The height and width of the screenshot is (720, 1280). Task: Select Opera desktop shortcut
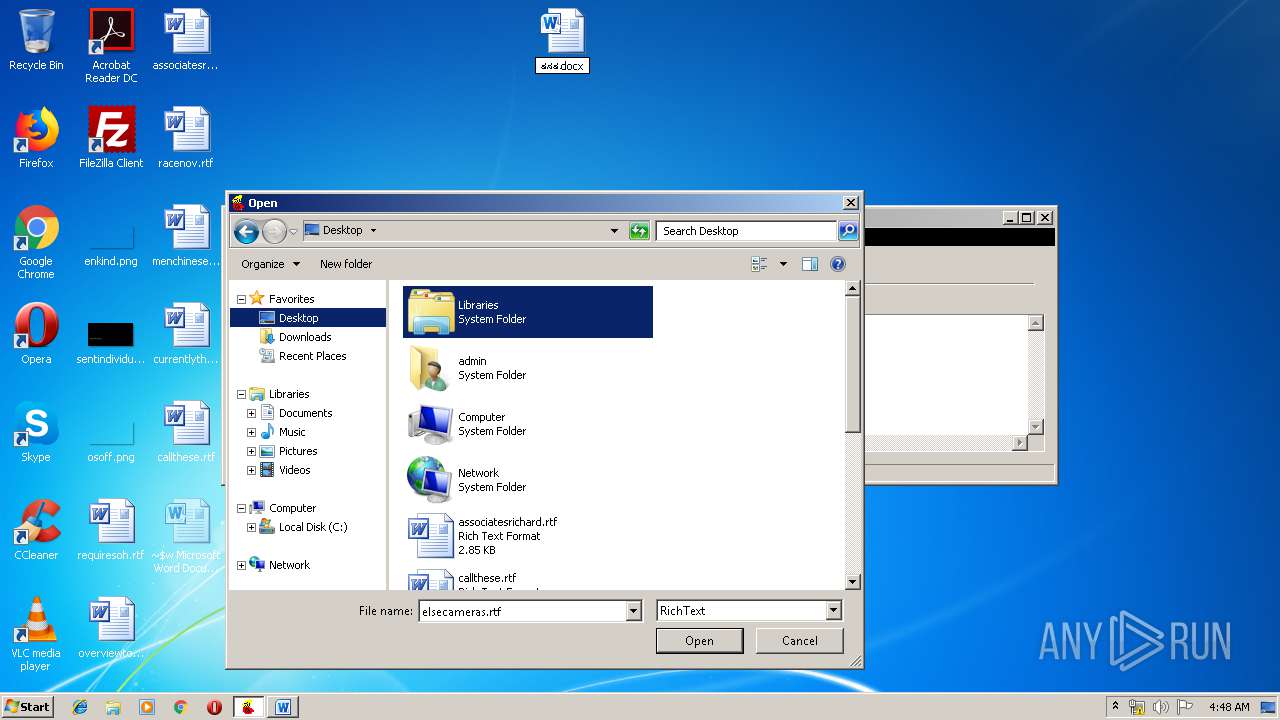(36, 334)
